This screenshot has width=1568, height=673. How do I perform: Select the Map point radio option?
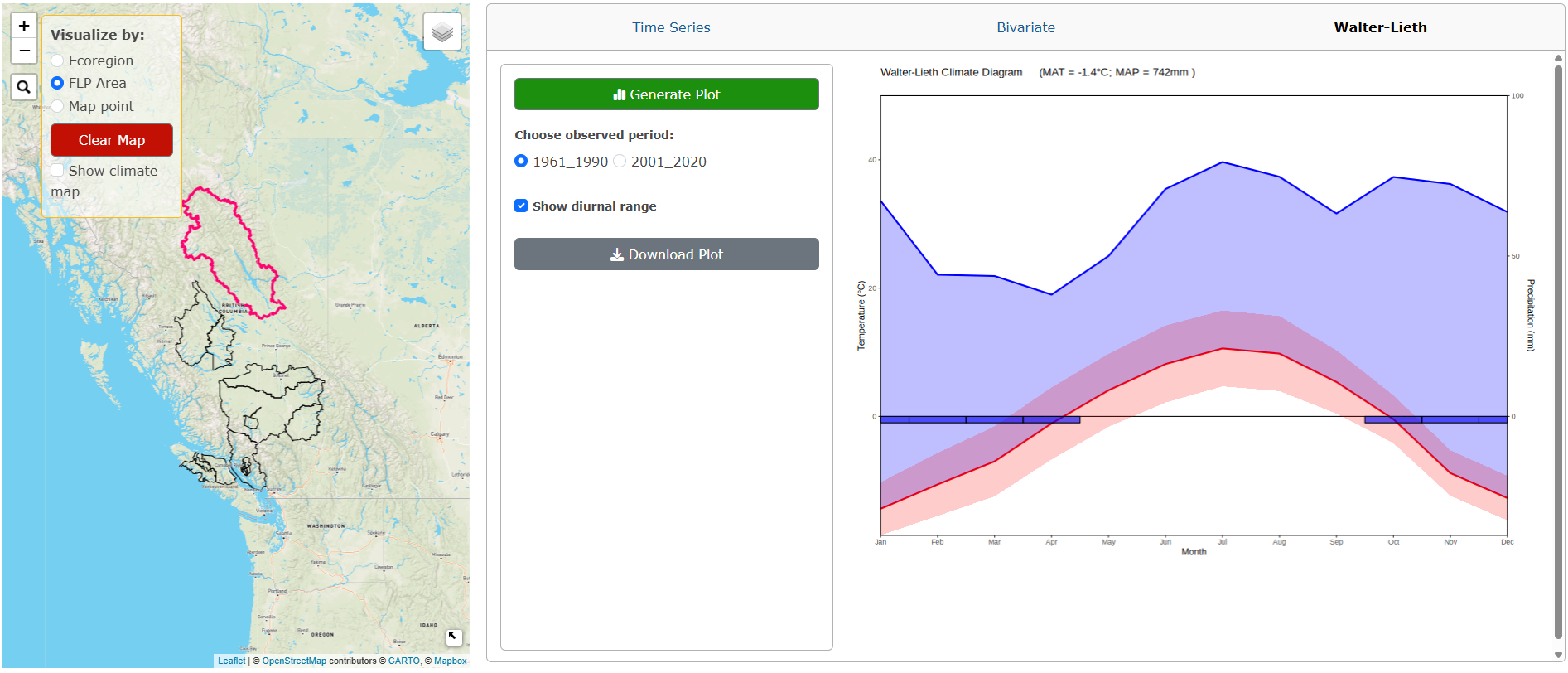[57, 106]
